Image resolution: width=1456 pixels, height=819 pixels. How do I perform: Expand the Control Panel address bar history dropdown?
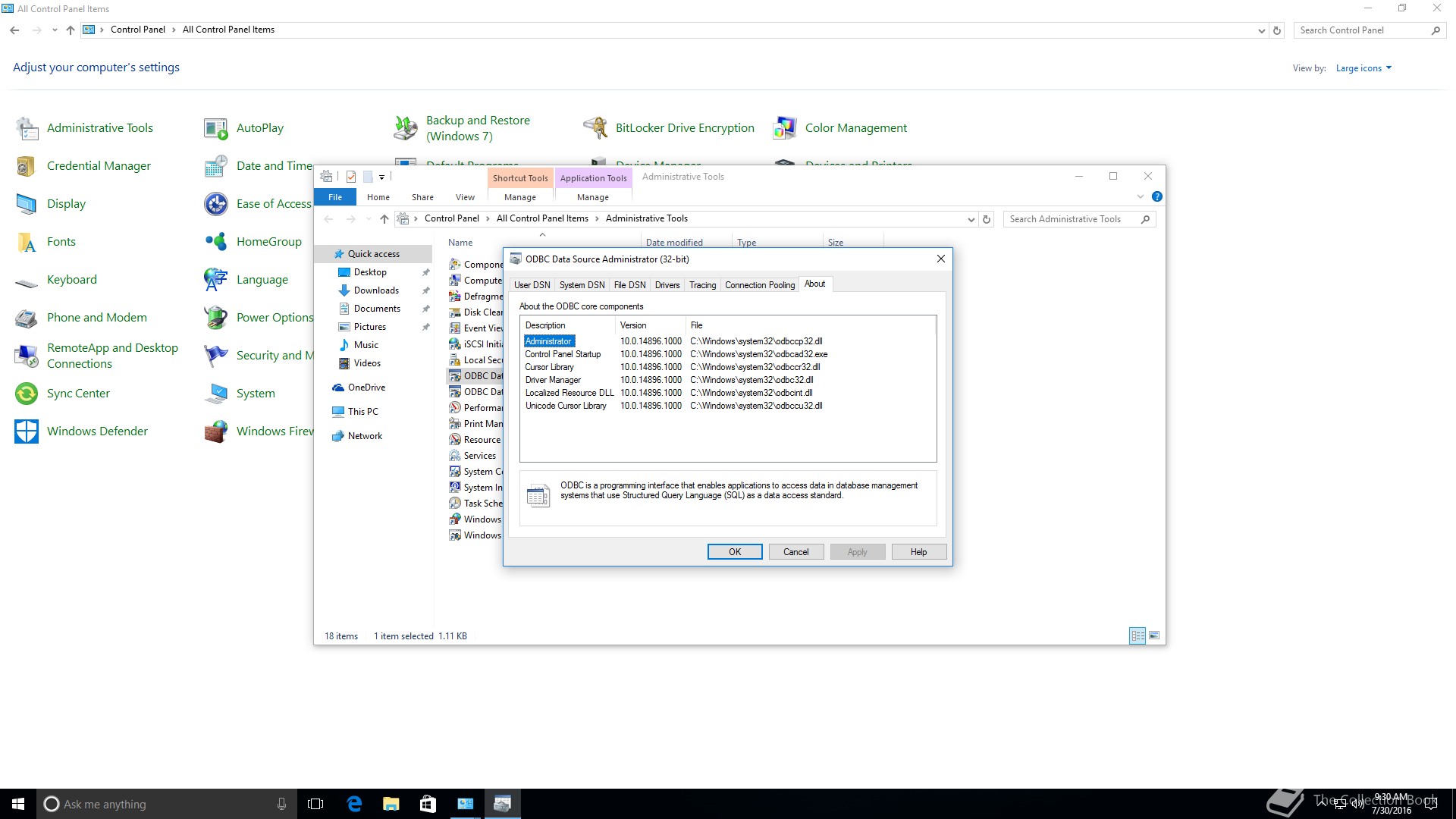[x=1261, y=31]
